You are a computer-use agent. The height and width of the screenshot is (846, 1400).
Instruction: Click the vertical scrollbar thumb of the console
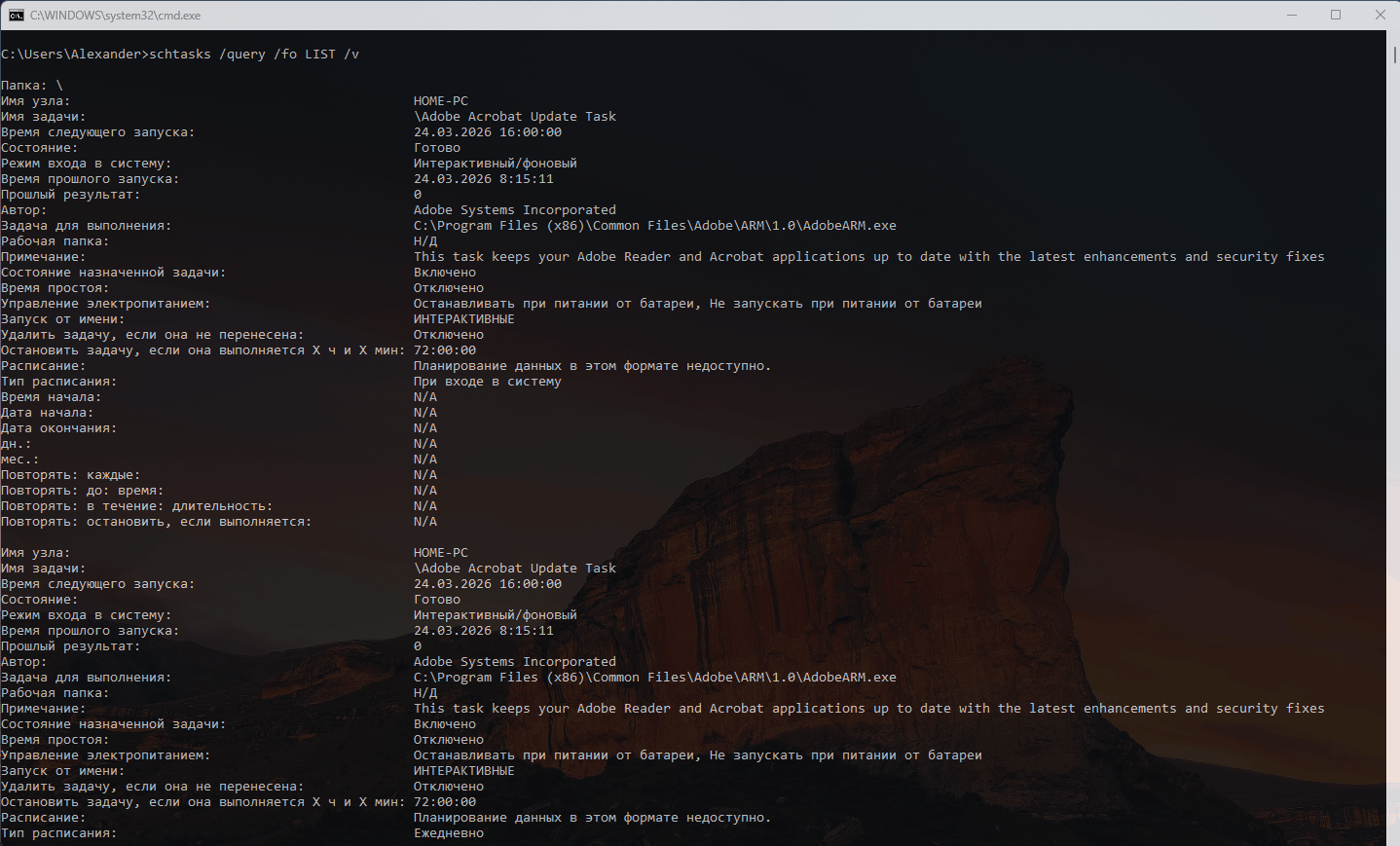(x=1394, y=55)
